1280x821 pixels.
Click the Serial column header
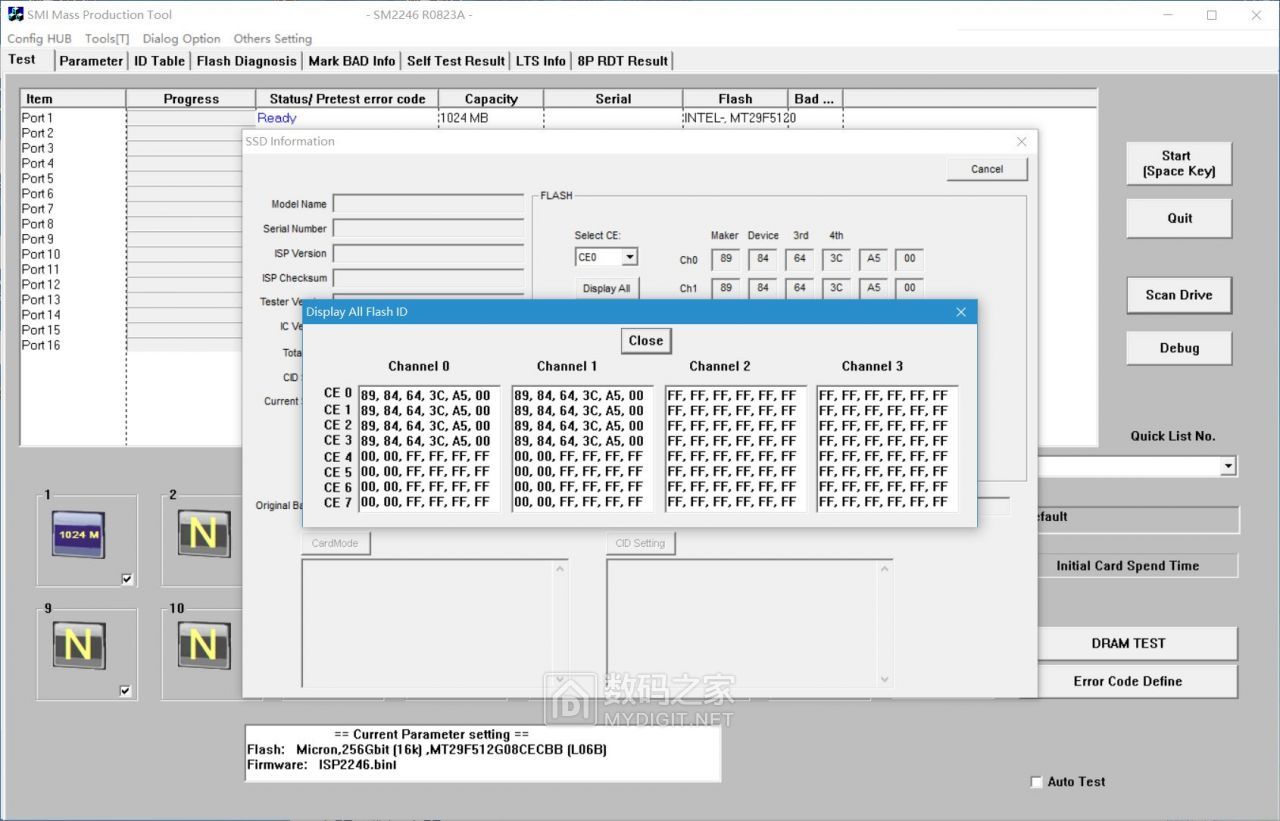tap(613, 99)
